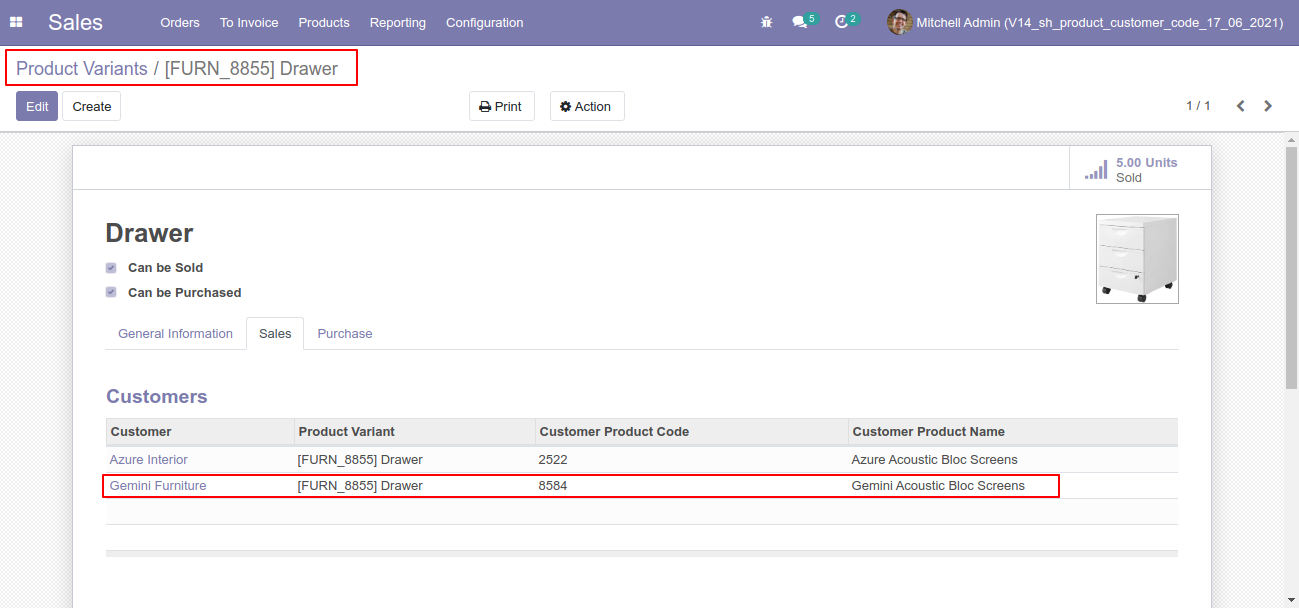Open 5.00 Units Sold stat button
Screen dimensions: 1299x608
(x=1140, y=169)
